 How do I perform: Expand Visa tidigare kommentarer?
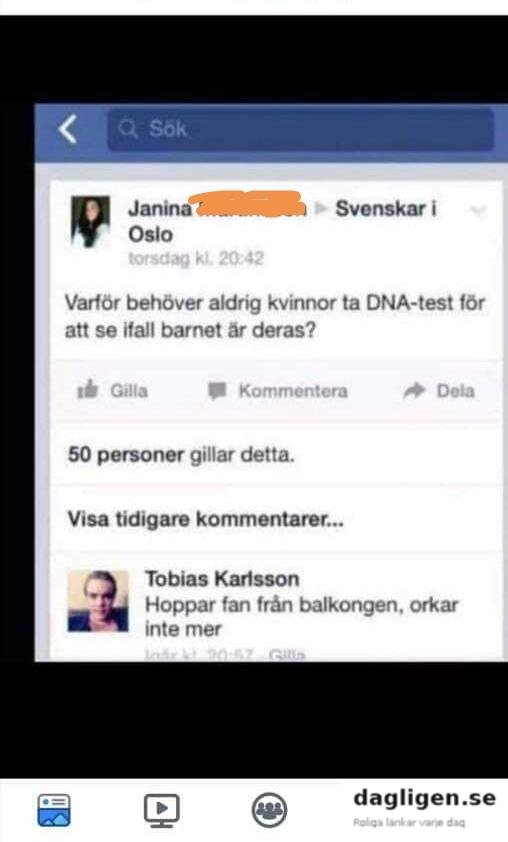pos(205,519)
